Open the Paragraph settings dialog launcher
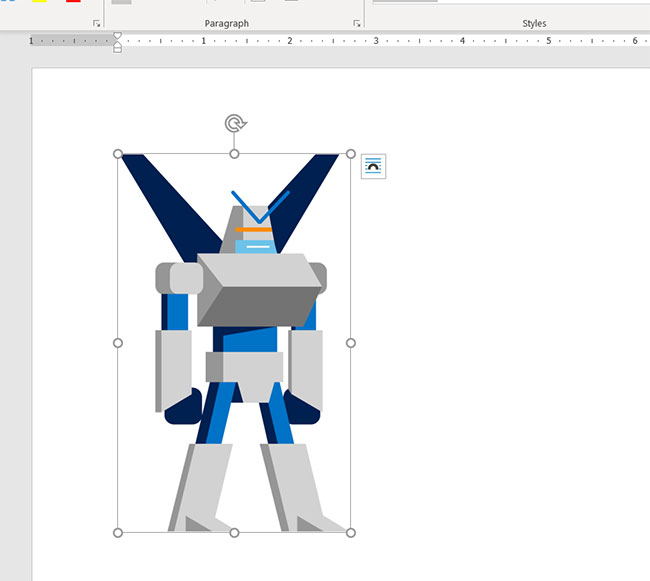 pyautogui.click(x=357, y=24)
